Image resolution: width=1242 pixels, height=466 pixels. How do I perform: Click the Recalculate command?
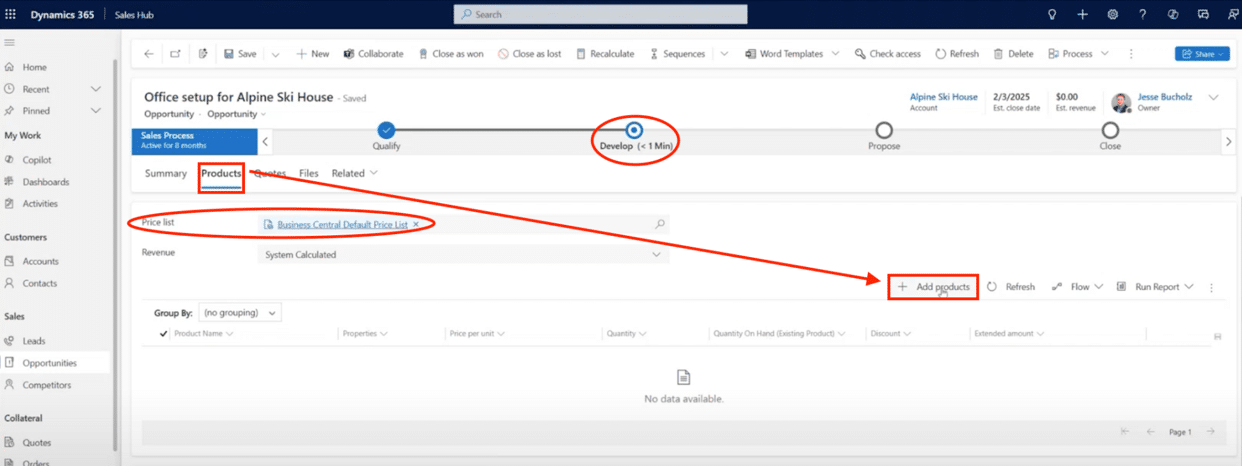point(605,54)
